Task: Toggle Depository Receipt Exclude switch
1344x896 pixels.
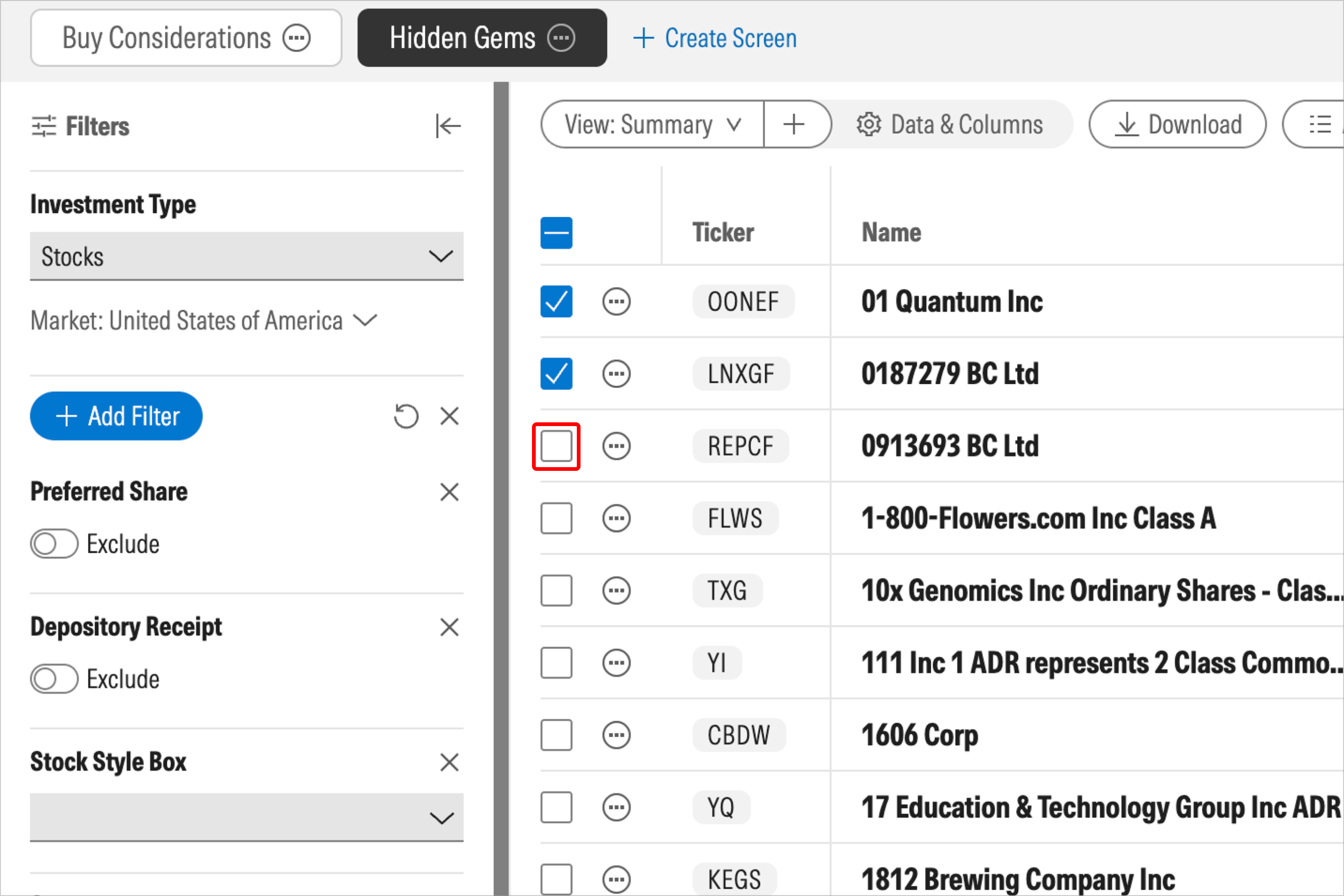Action: [x=54, y=679]
